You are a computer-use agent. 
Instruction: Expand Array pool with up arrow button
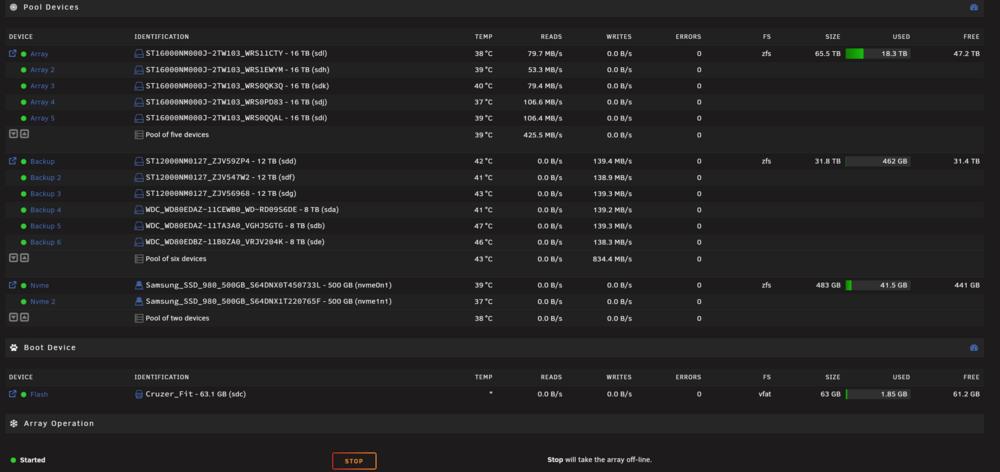tap(24, 134)
